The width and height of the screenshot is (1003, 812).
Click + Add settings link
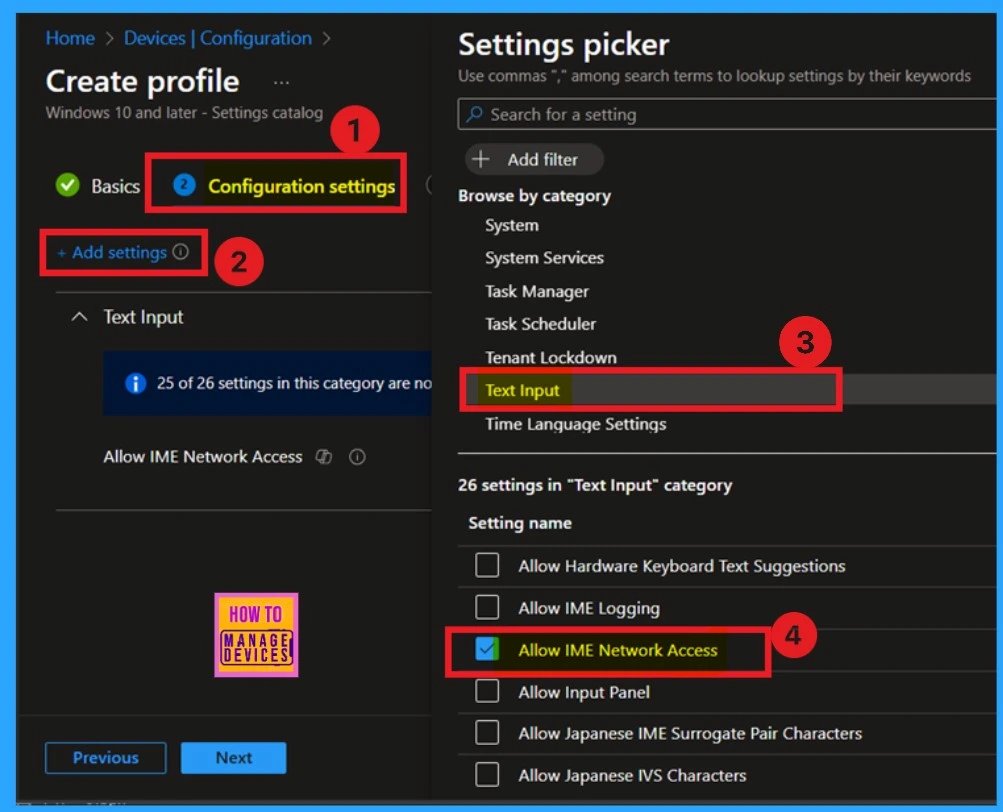[112, 253]
